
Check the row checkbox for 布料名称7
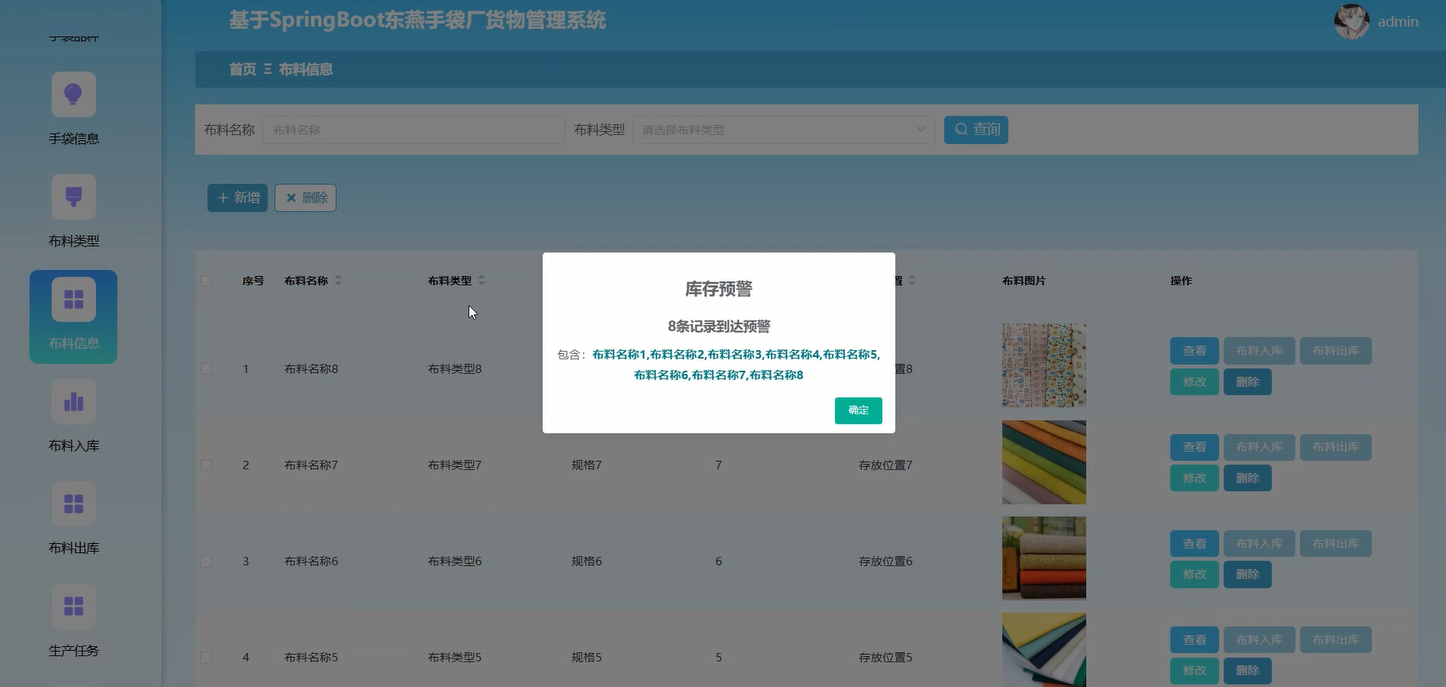pos(206,464)
